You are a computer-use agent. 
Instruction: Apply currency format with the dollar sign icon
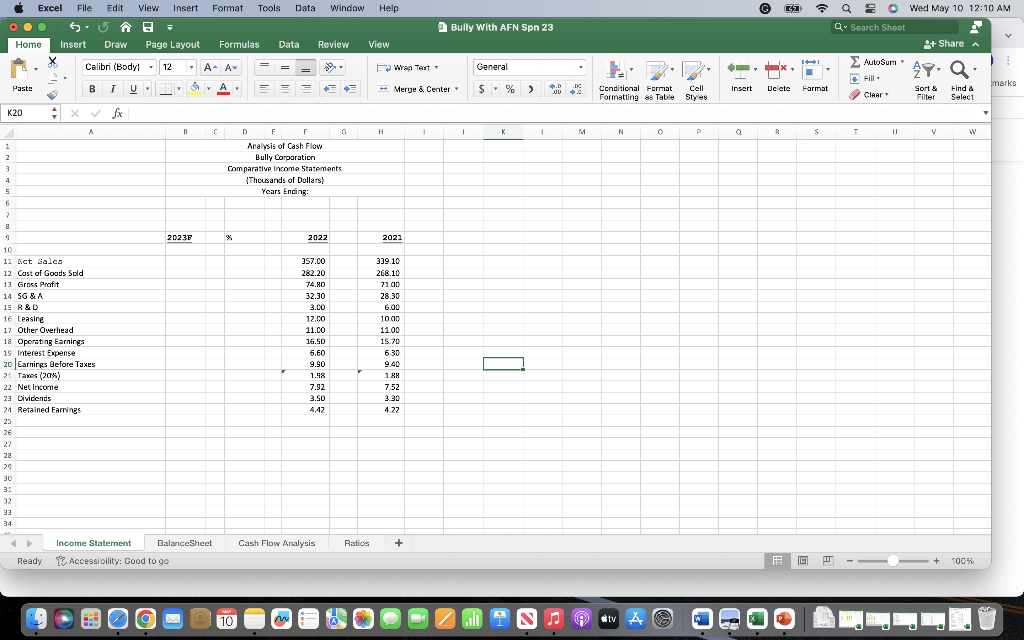tap(481, 88)
